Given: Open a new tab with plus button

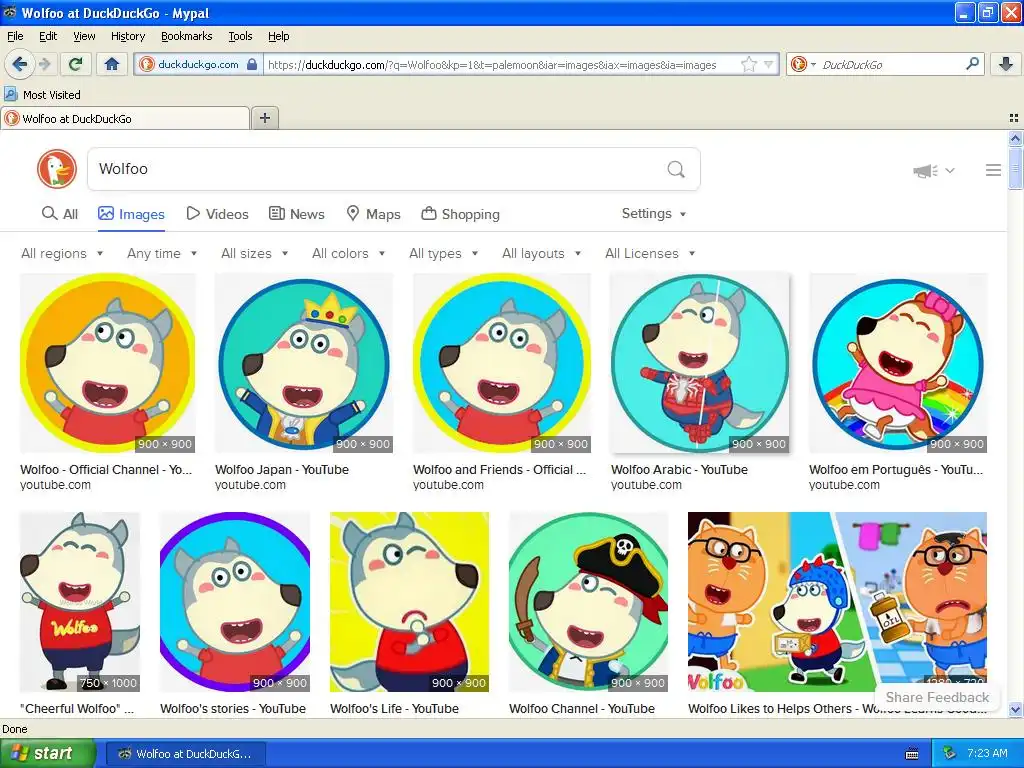Looking at the screenshot, I should tap(264, 118).
